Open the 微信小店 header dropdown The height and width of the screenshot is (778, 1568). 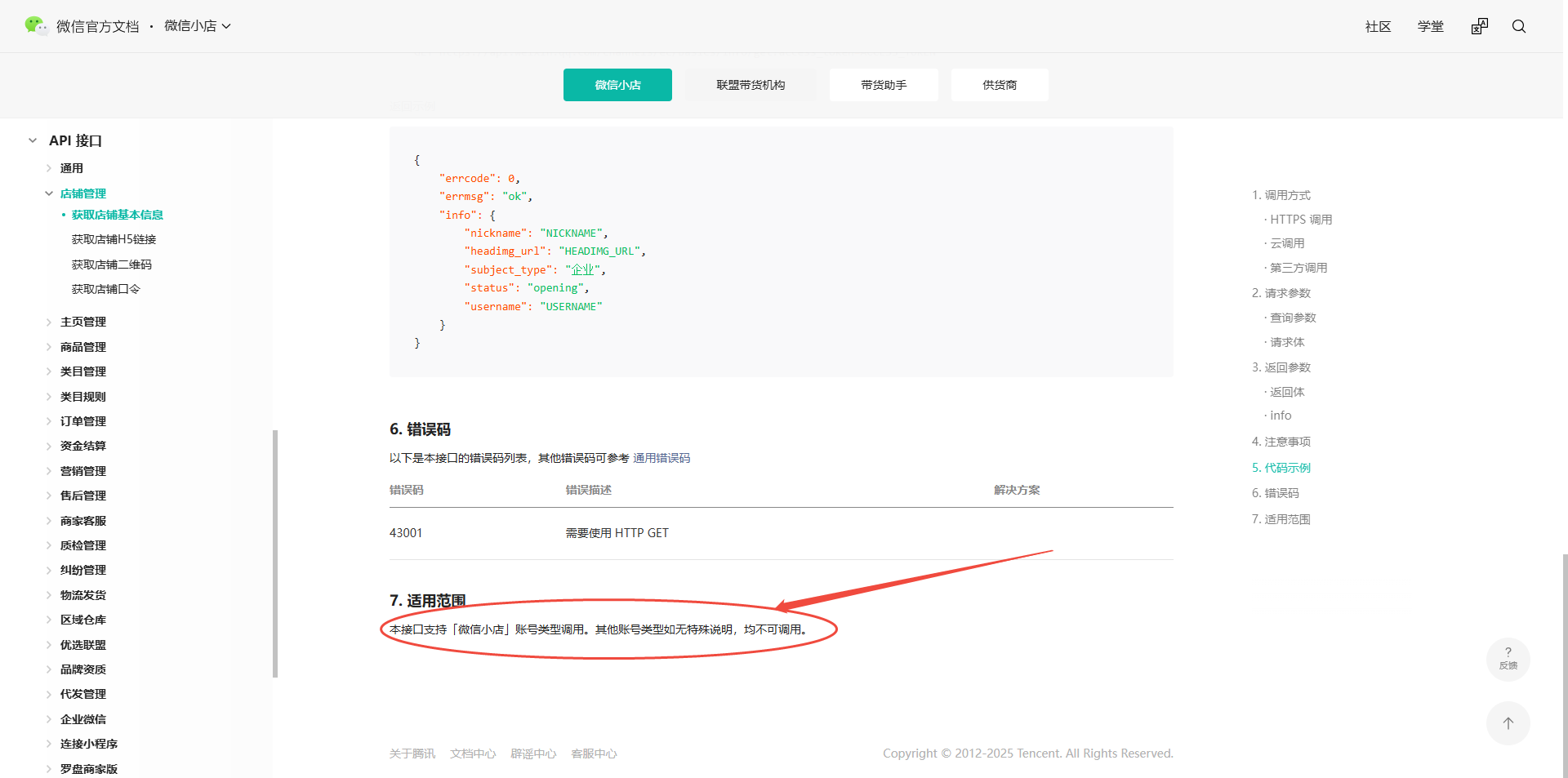(x=198, y=26)
